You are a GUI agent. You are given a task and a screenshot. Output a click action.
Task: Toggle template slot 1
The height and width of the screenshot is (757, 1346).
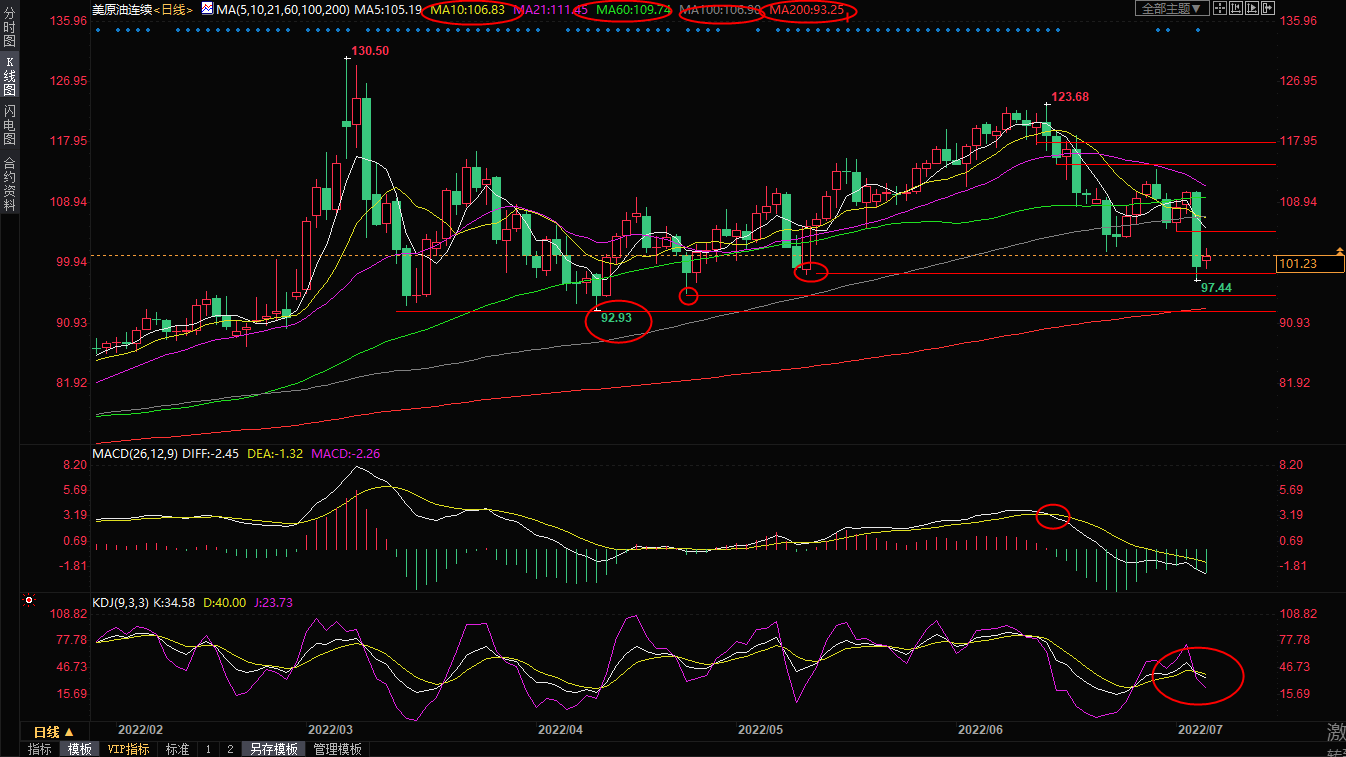tap(208, 749)
